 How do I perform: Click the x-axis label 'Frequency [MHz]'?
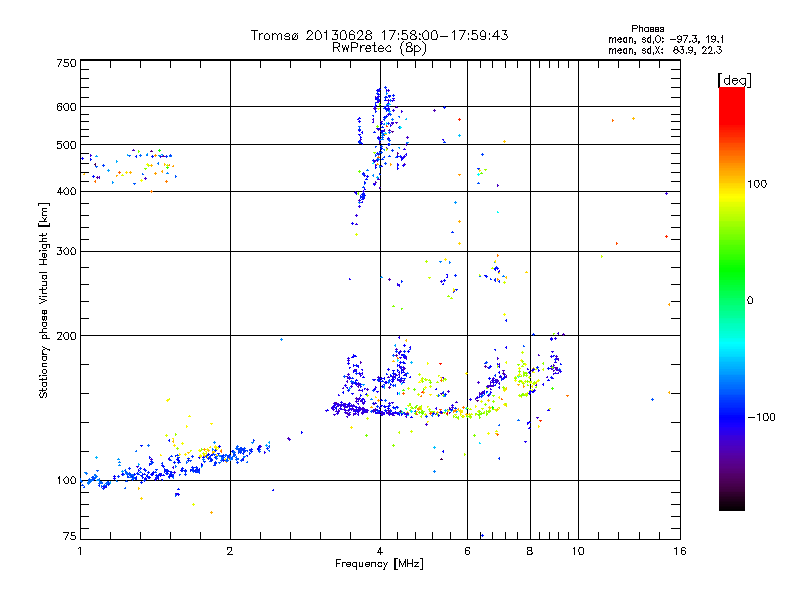379,564
